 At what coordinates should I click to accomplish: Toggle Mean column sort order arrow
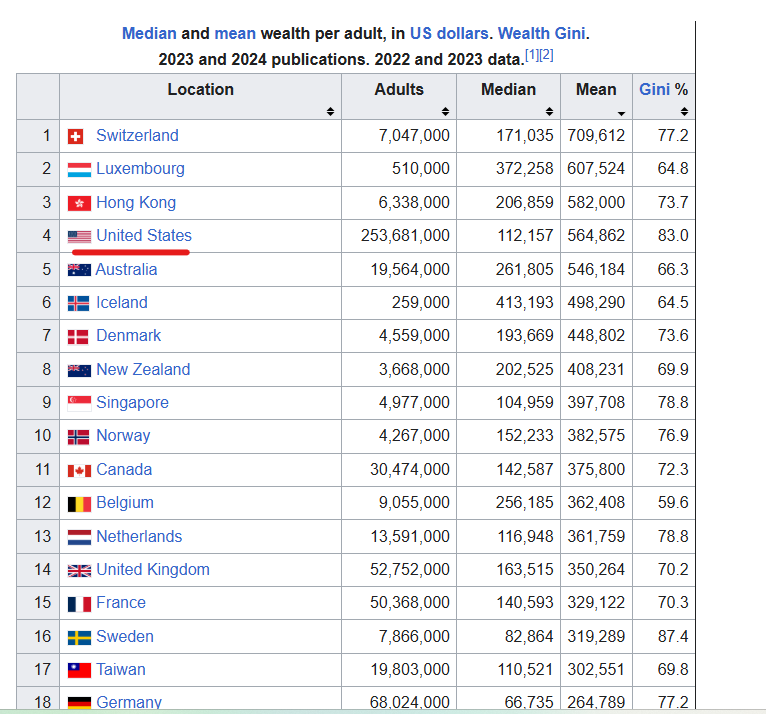point(621,113)
